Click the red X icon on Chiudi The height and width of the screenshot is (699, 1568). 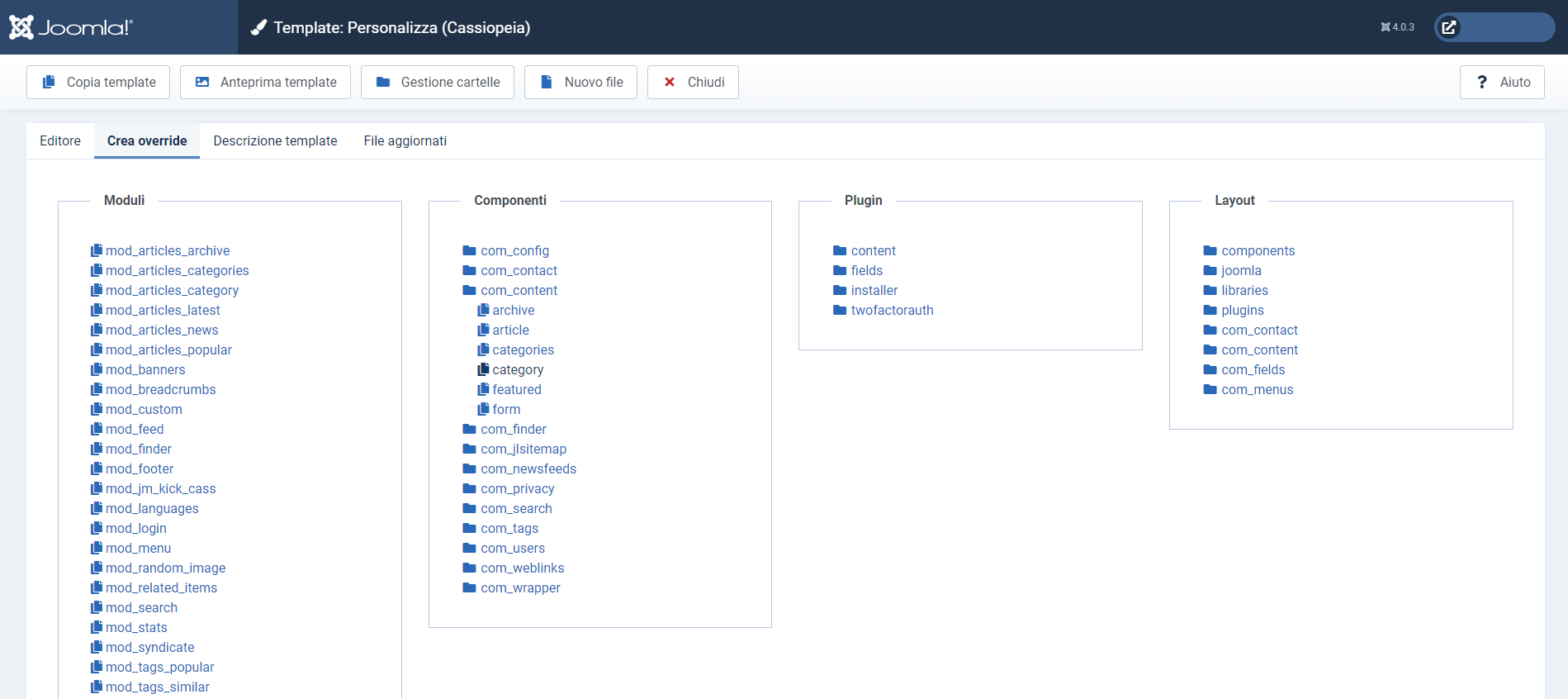(x=670, y=82)
